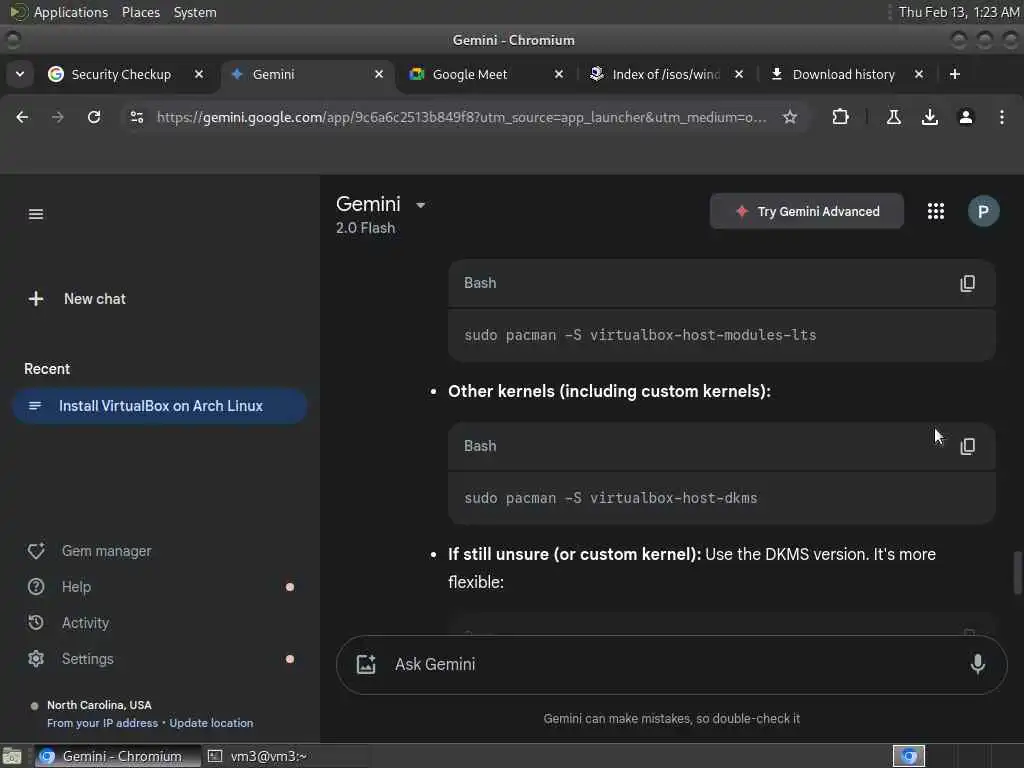This screenshot has width=1024, height=768.
Task: Click Try Gemini Advanced button
Action: pos(807,211)
